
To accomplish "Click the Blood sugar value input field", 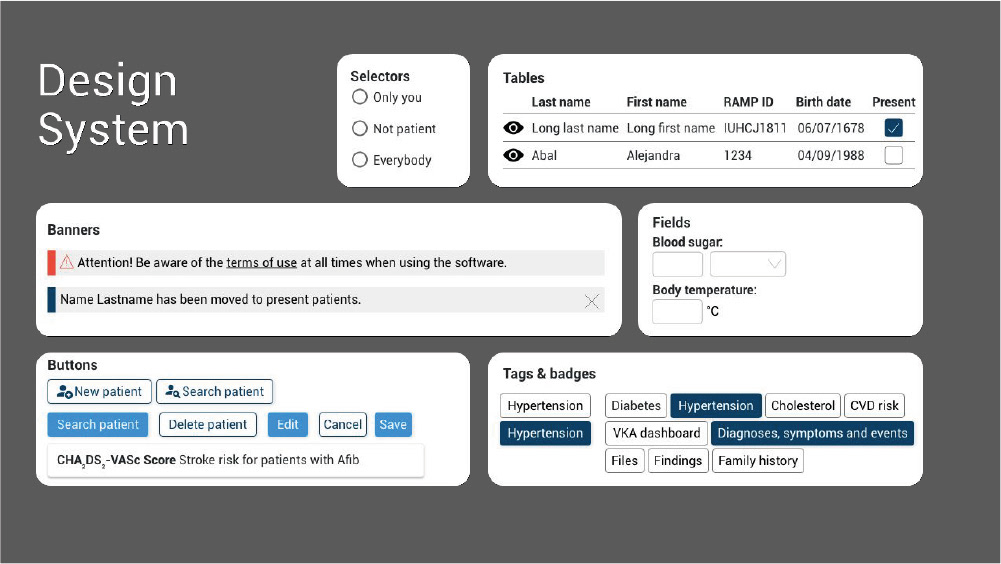I will click(x=677, y=264).
